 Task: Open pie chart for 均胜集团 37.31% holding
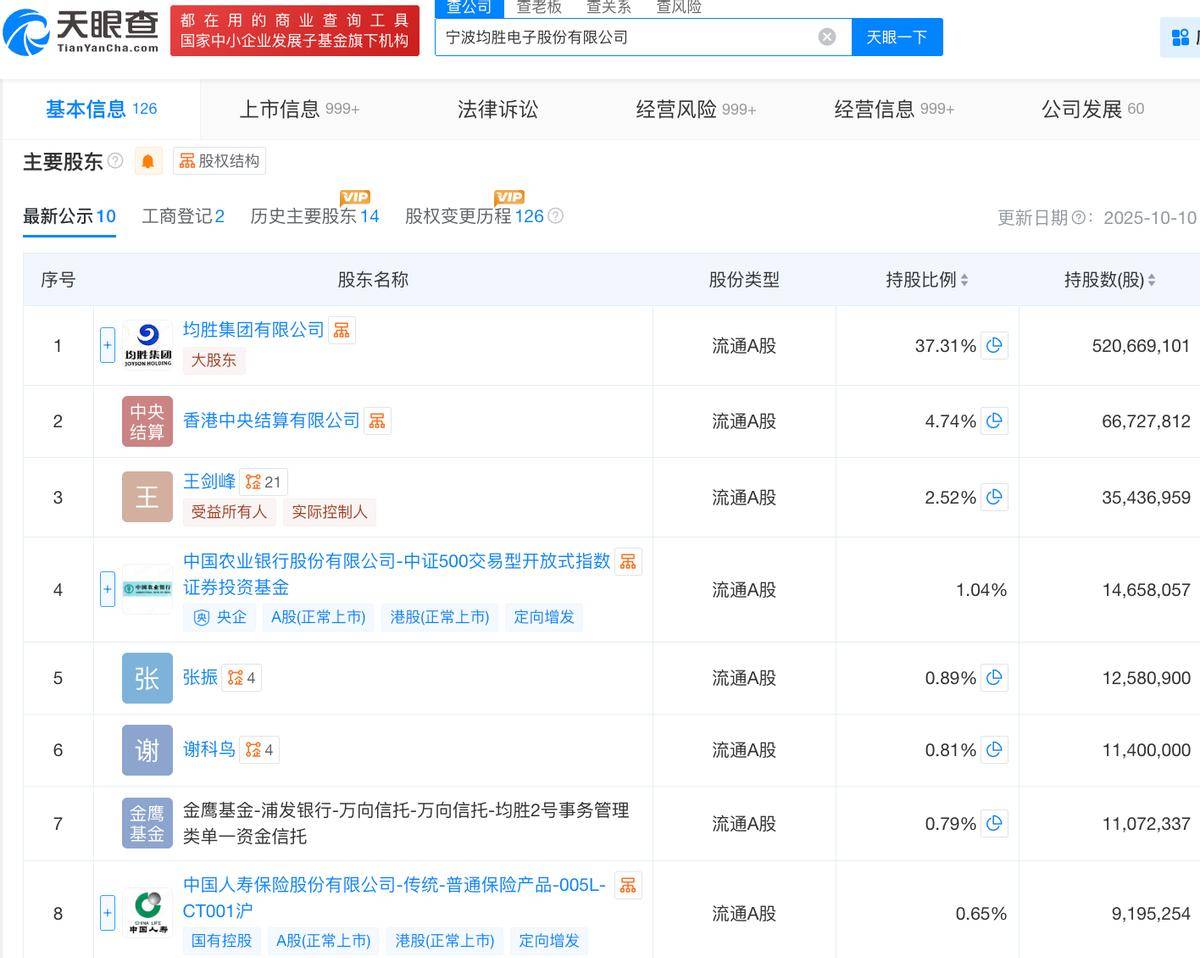point(994,345)
